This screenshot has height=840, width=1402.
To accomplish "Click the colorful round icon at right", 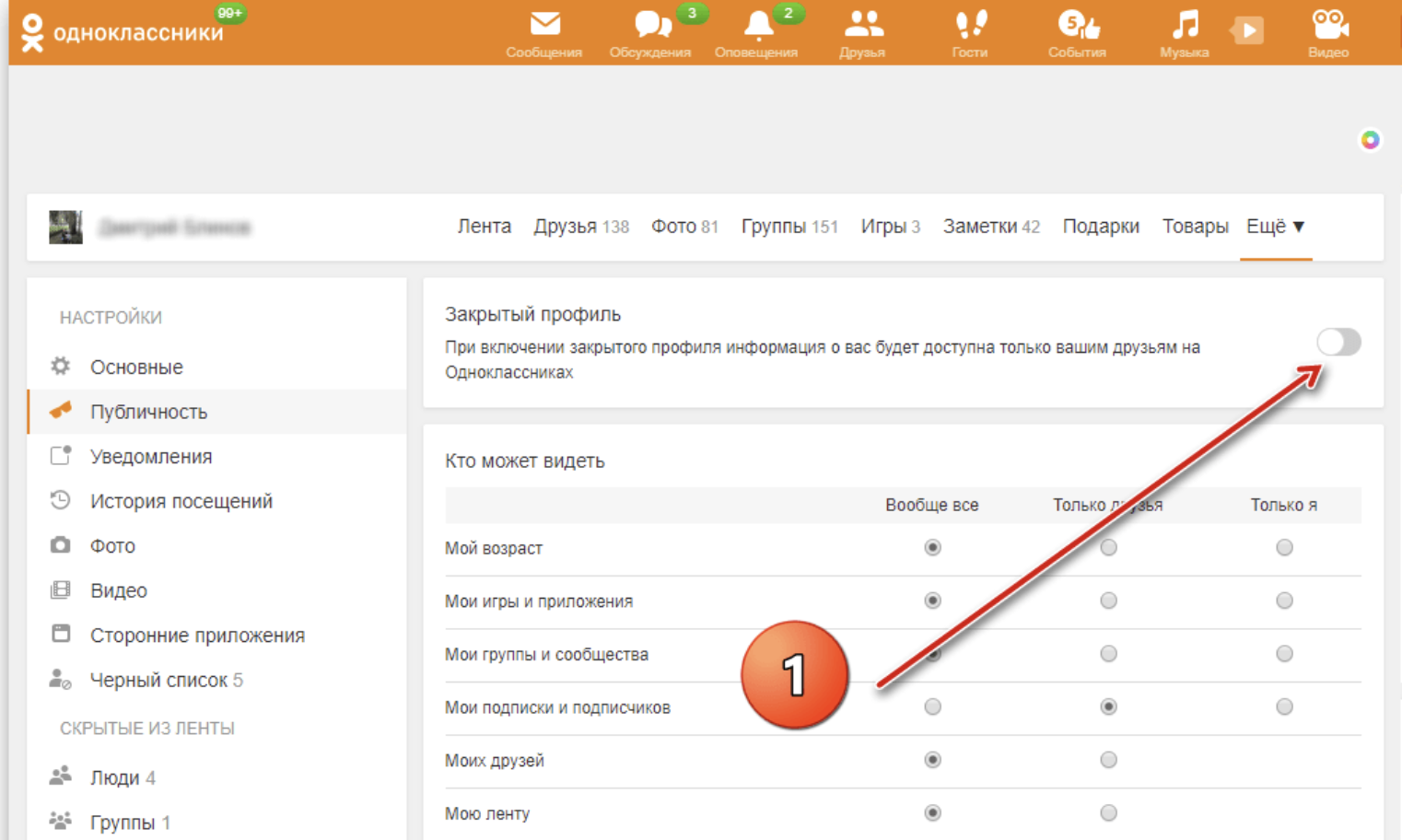I will coord(1370,140).
